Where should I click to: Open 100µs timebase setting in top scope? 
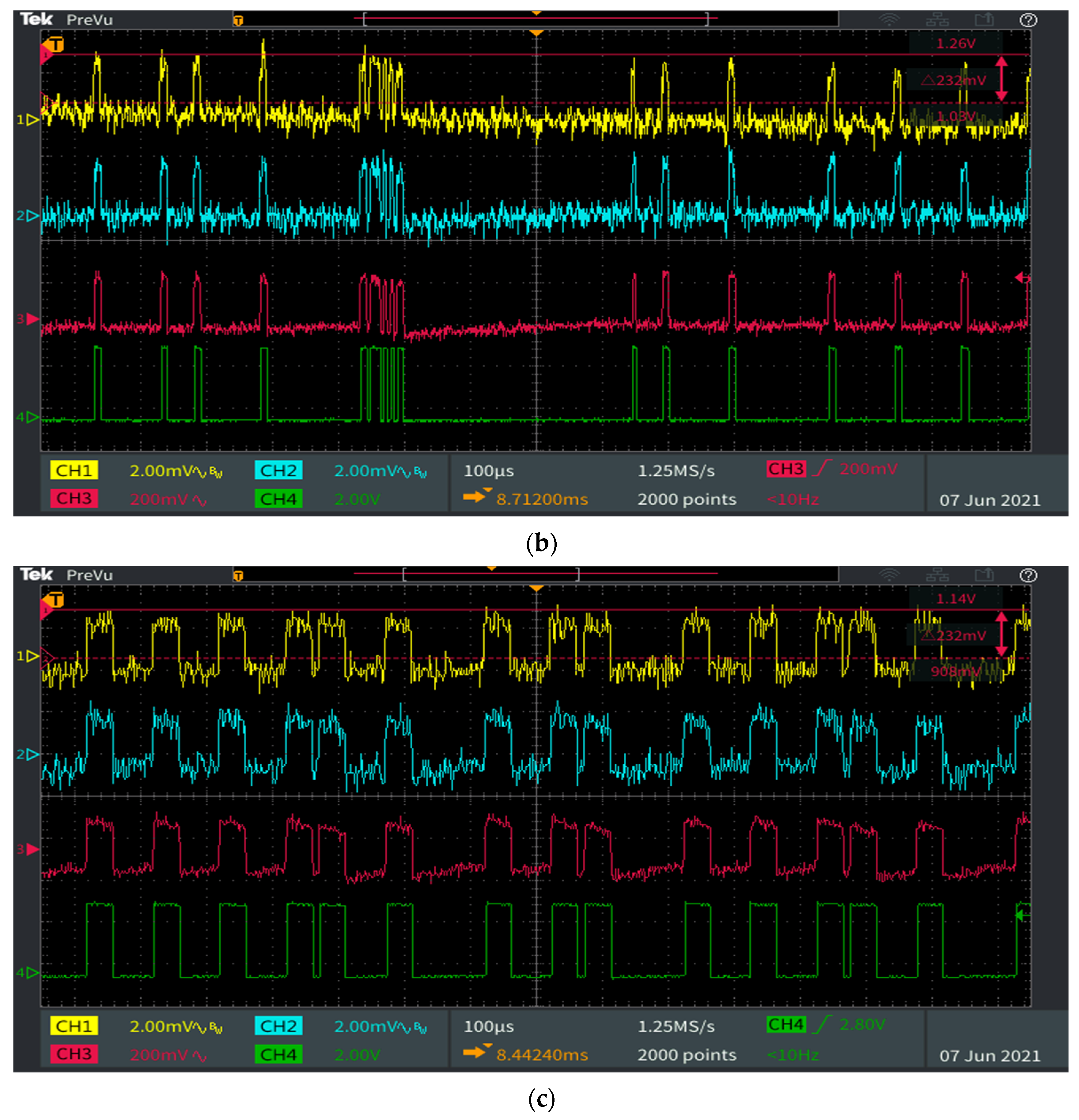tap(489, 471)
